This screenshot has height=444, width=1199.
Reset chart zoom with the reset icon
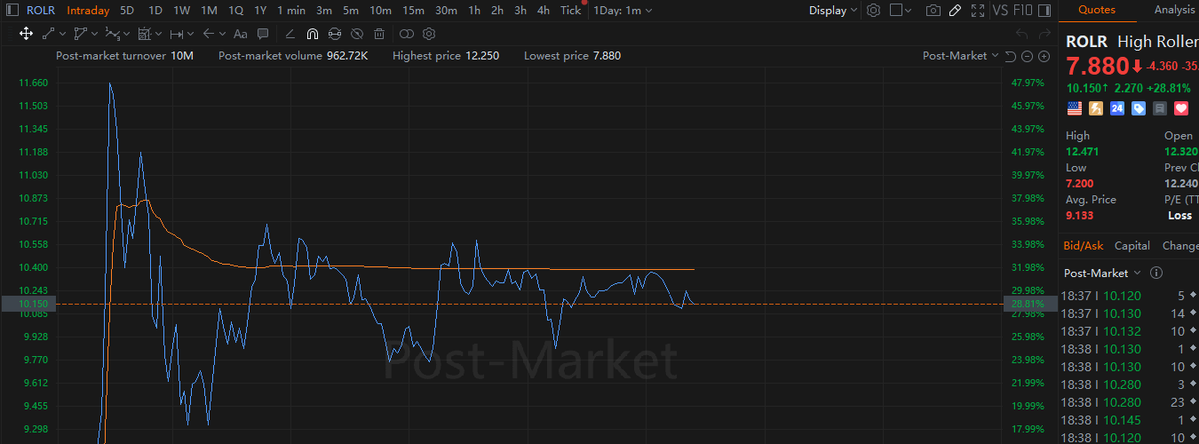[1010, 56]
